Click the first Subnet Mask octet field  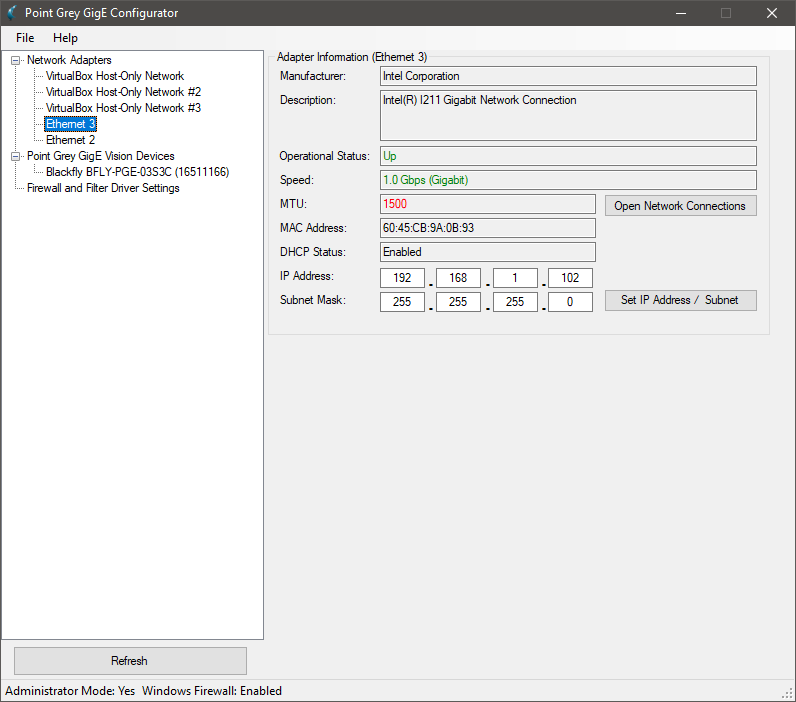[x=402, y=302]
